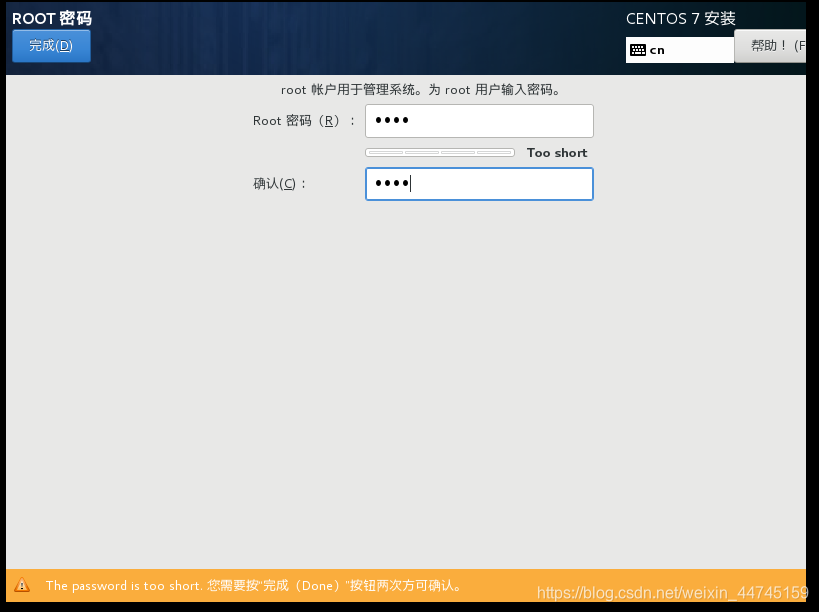Viewport: 819px width, 612px height.
Task: Click the 完成(D) Done button
Action: (51, 46)
